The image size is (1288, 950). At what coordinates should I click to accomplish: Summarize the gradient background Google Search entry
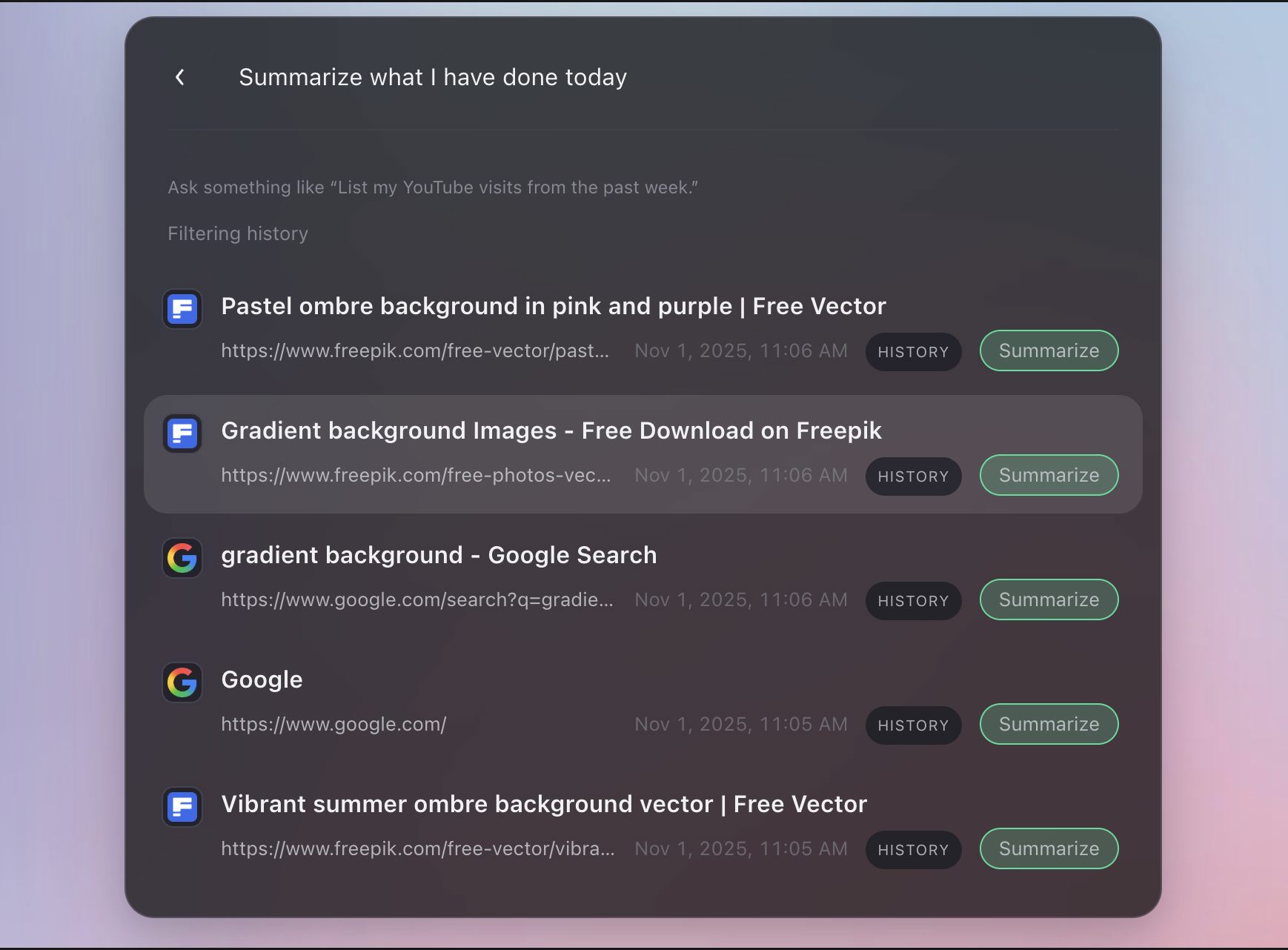pos(1049,599)
